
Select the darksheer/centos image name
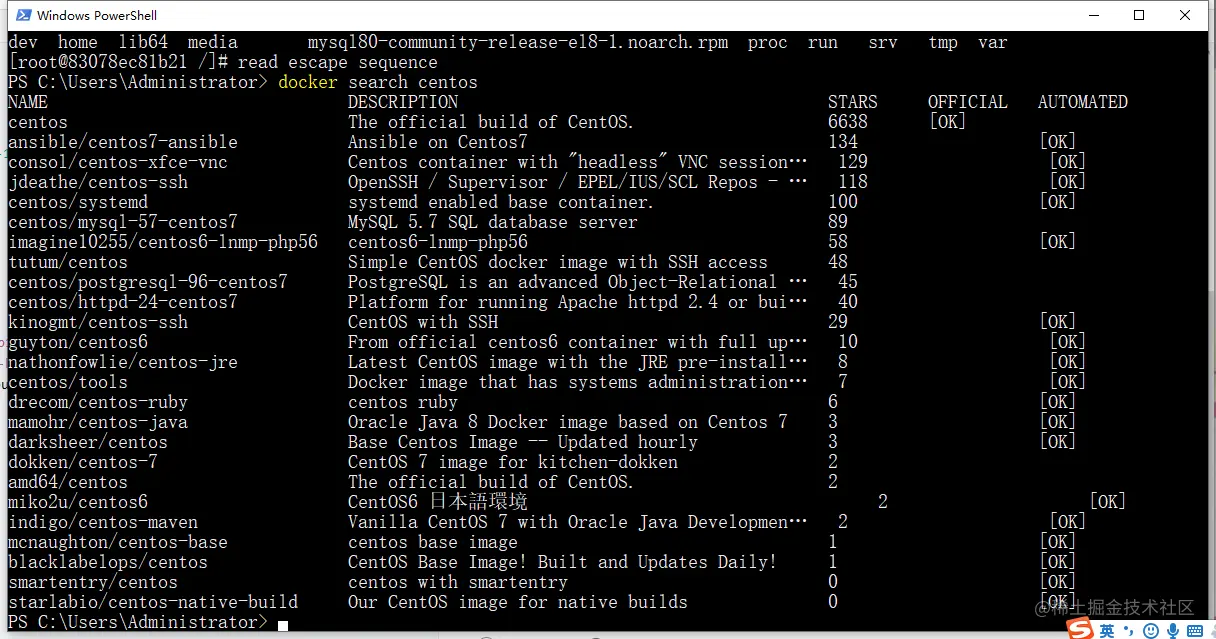point(88,442)
